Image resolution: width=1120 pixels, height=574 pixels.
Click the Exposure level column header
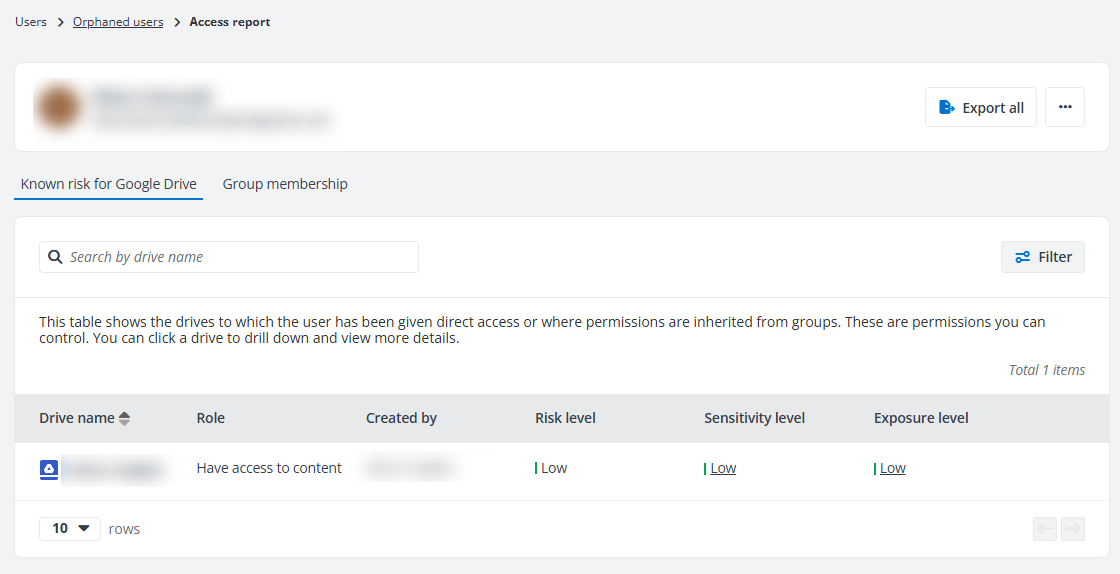pyautogui.click(x=921, y=418)
